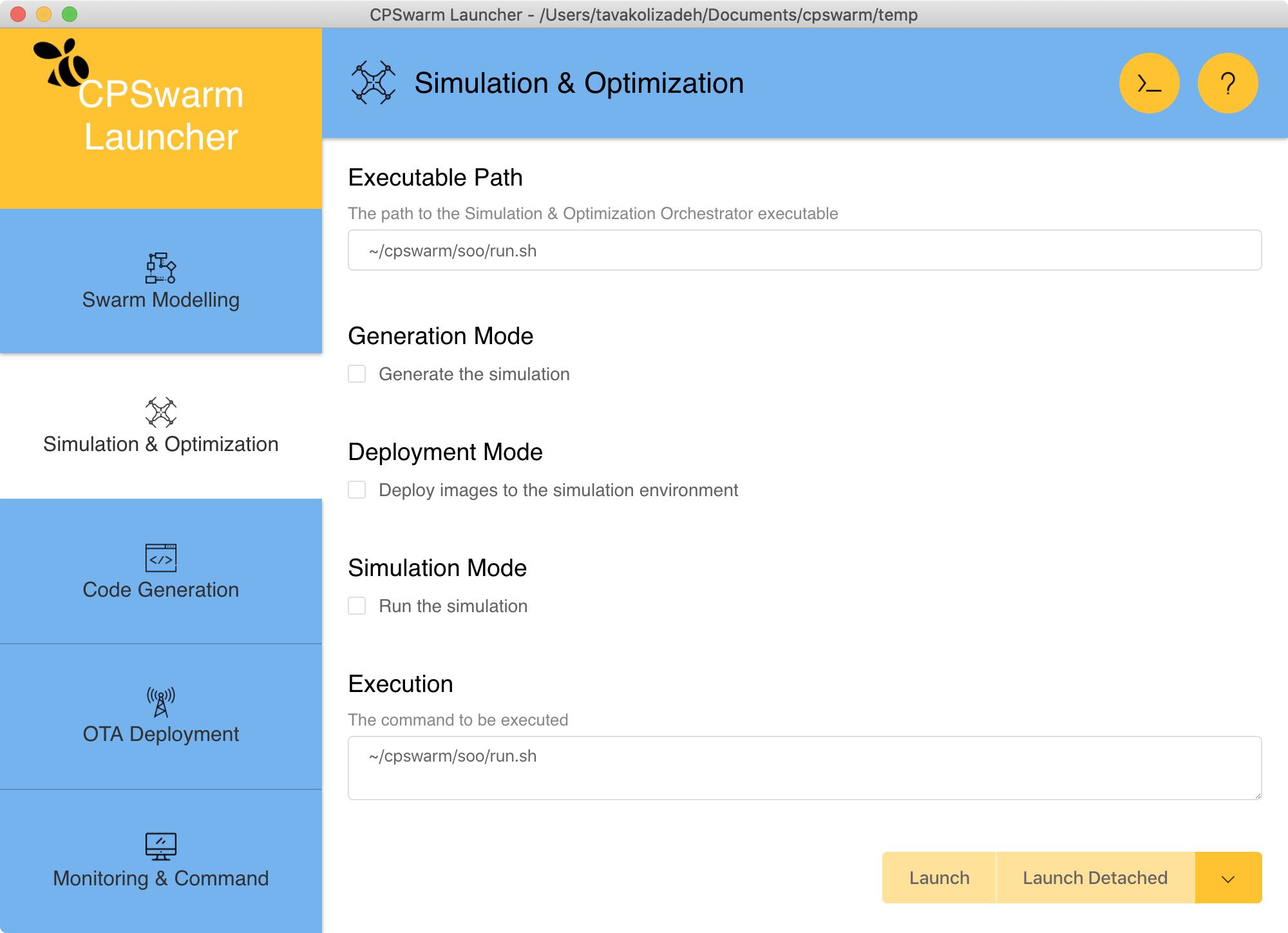Click the header drone icon beside the title
This screenshot has width=1288, height=933.
(x=373, y=82)
